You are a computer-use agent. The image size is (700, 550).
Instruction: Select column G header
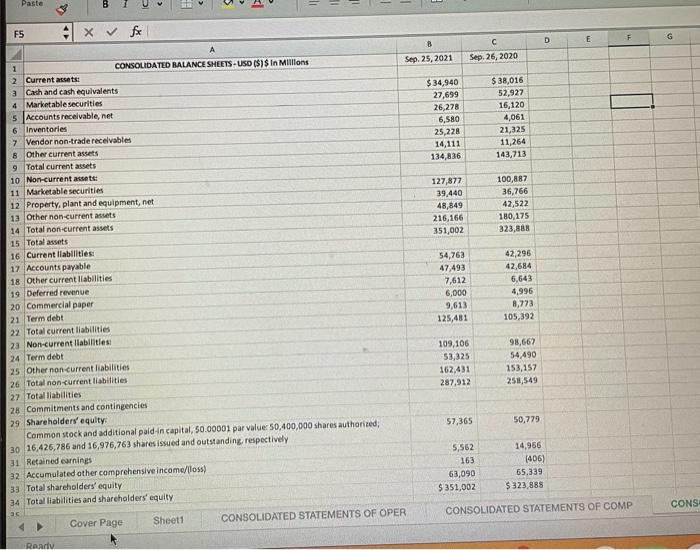pos(669,37)
